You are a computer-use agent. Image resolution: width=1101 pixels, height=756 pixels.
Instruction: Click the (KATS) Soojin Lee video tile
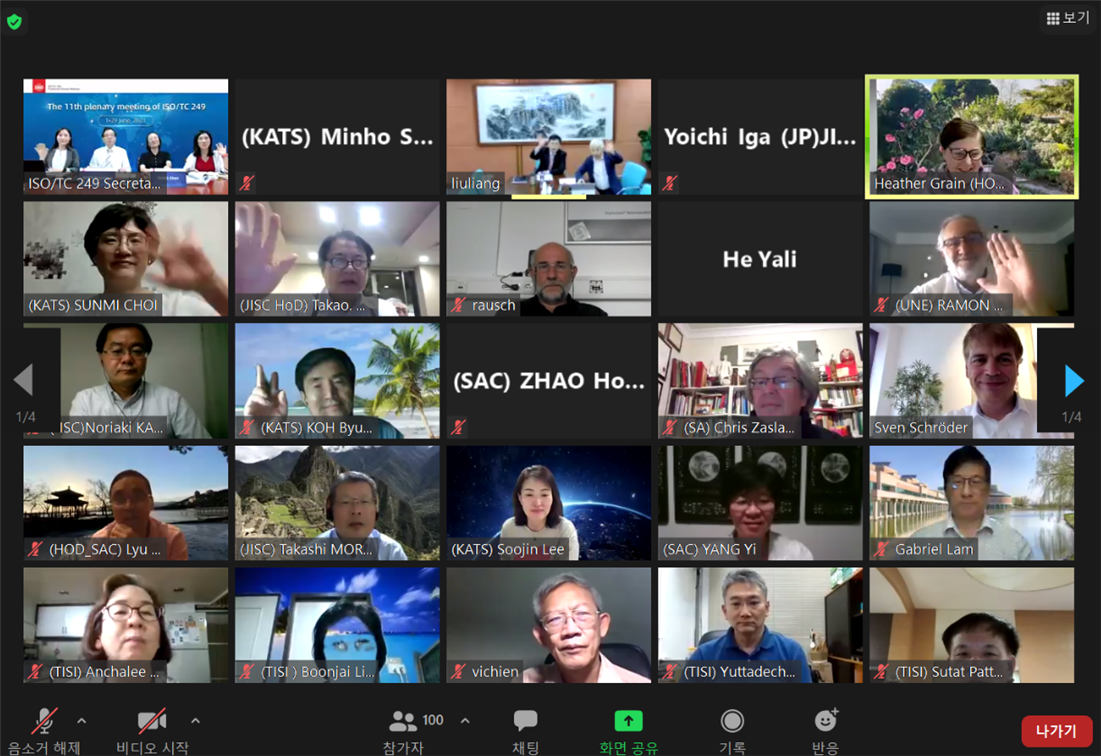pos(548,502)
